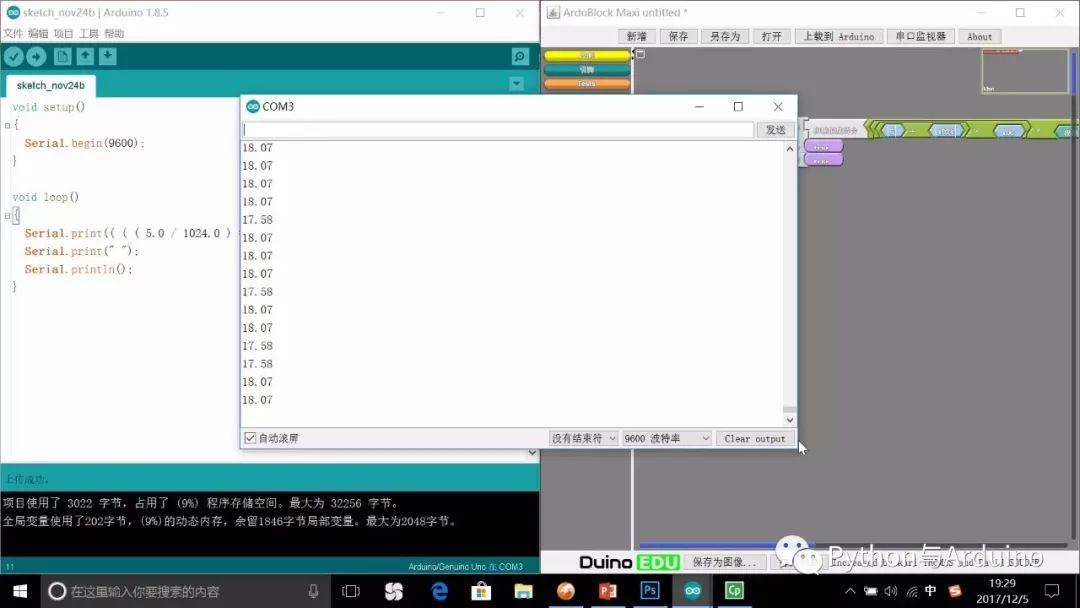Open the Windows Start menu
This screenshot has width=1080, height=608.
(20, 591)
